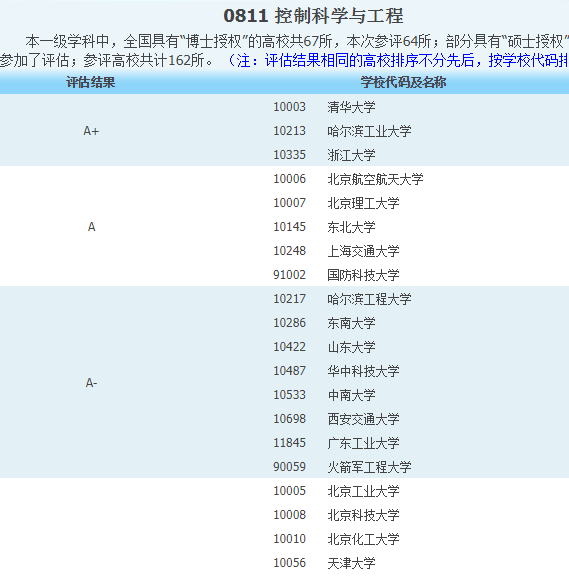
Task: Click school code 10145 for 东北大学
Action: tap(289, 227)
